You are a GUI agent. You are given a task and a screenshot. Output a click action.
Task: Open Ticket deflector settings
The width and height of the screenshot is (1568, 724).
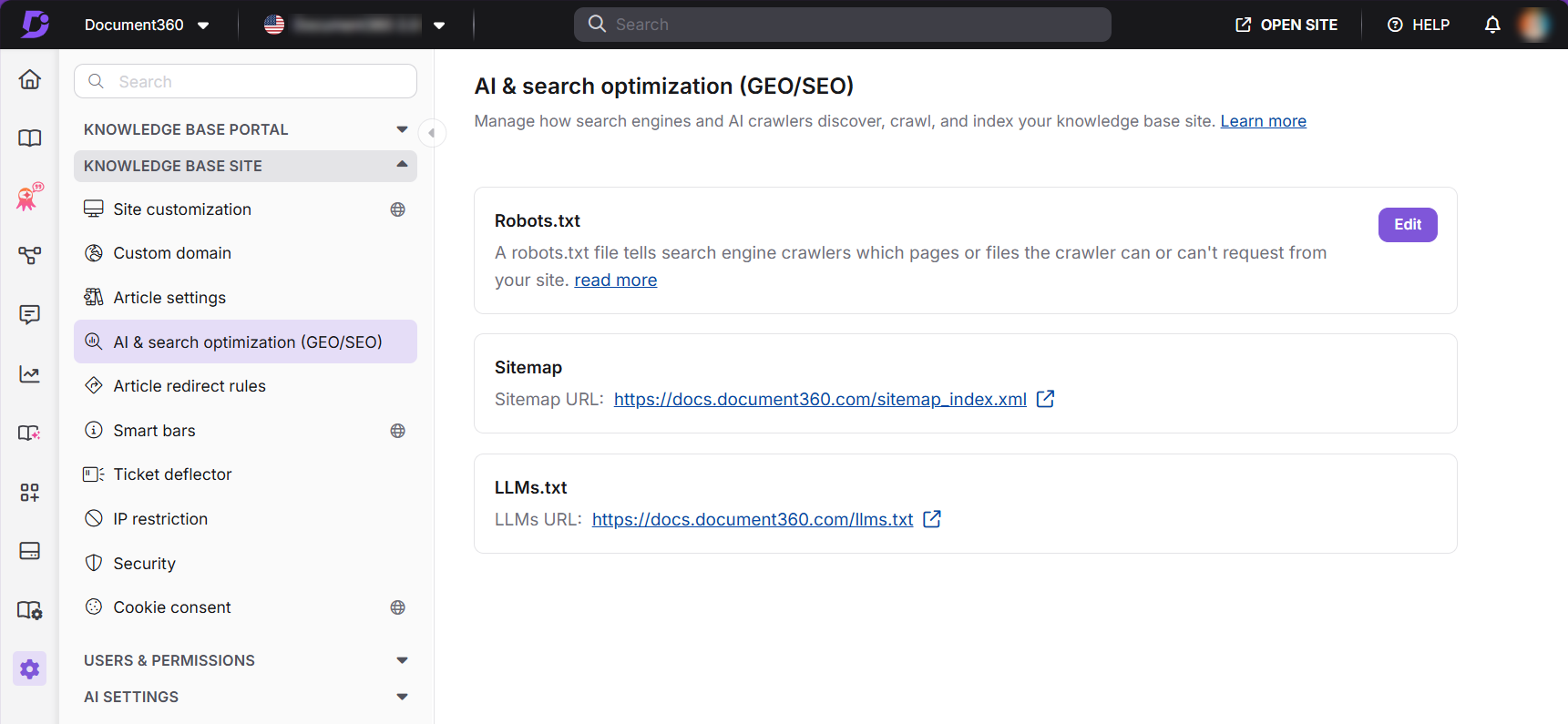245,474
